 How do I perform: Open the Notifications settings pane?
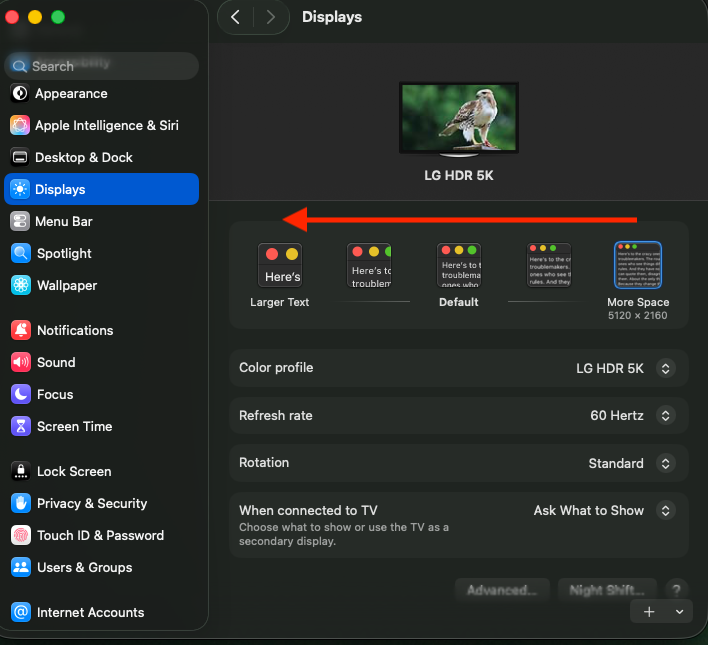[75, 331]
